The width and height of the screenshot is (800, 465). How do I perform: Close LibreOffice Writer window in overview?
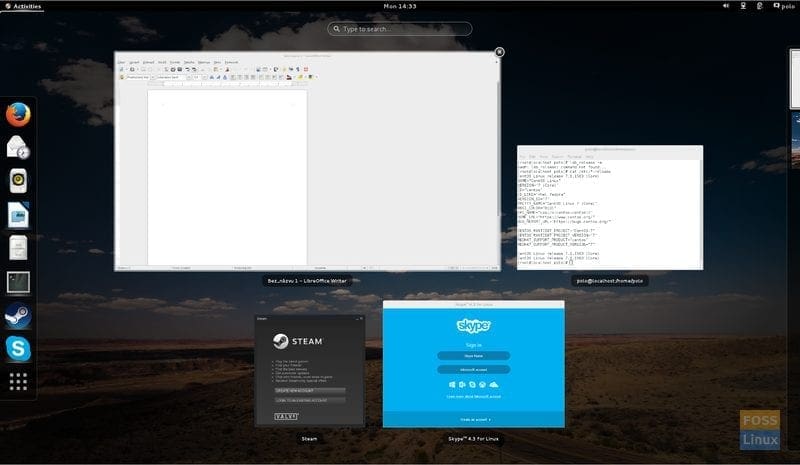[499, 52]
